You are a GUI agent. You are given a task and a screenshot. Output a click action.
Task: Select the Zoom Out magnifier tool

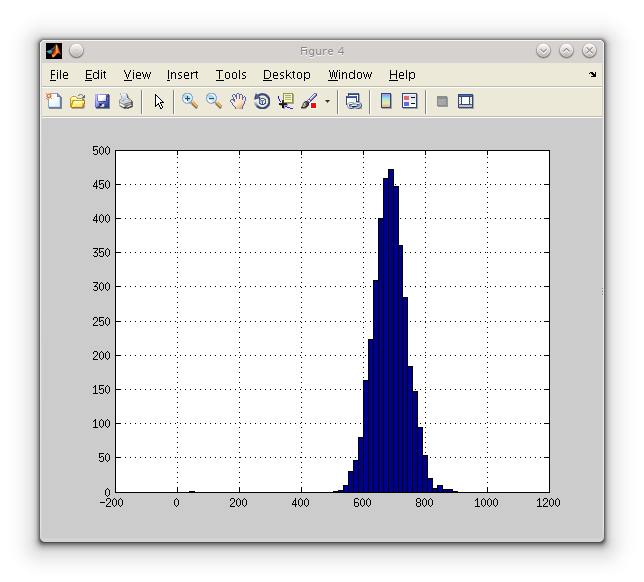tap(214, 101)
